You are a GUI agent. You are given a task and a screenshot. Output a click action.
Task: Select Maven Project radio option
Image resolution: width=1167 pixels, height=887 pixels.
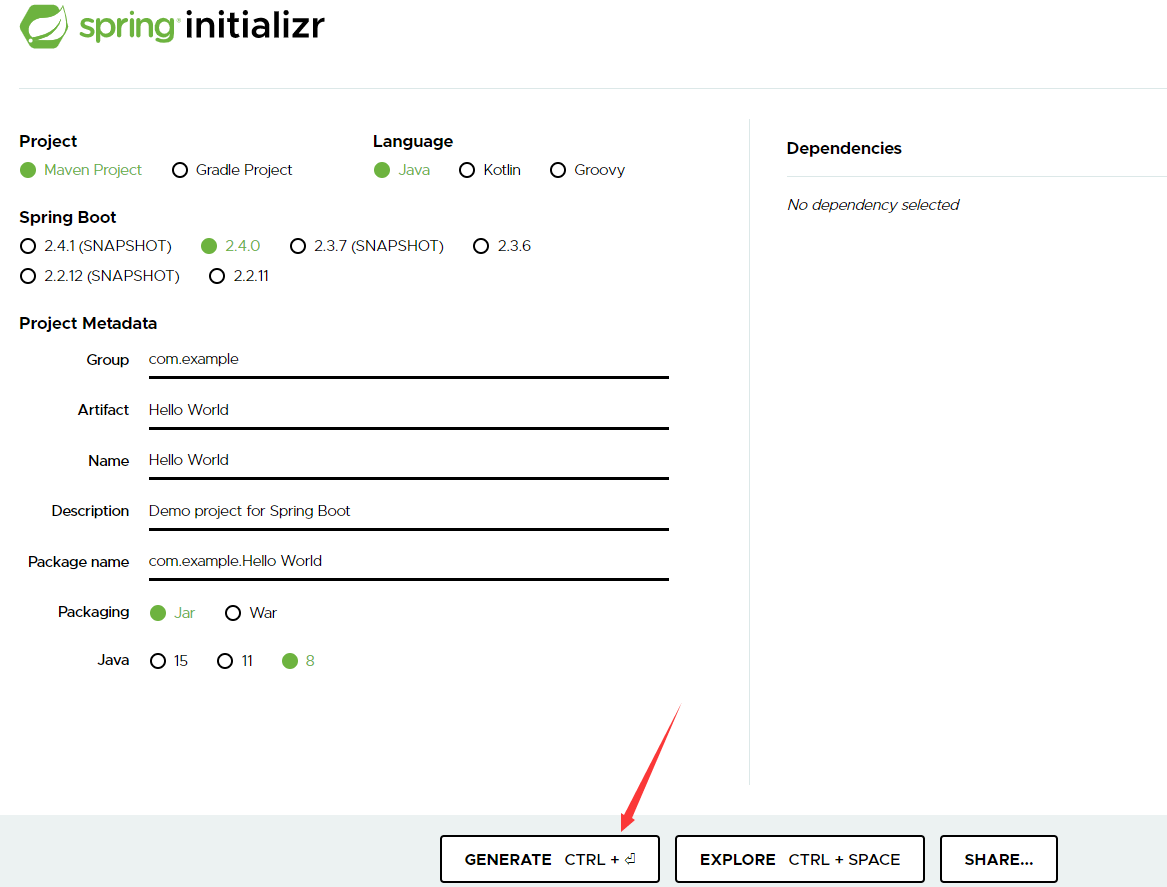[80, 170]
